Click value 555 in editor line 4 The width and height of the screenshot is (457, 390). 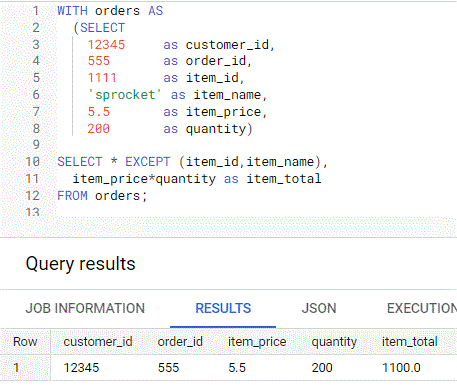[x=99, y=61]
